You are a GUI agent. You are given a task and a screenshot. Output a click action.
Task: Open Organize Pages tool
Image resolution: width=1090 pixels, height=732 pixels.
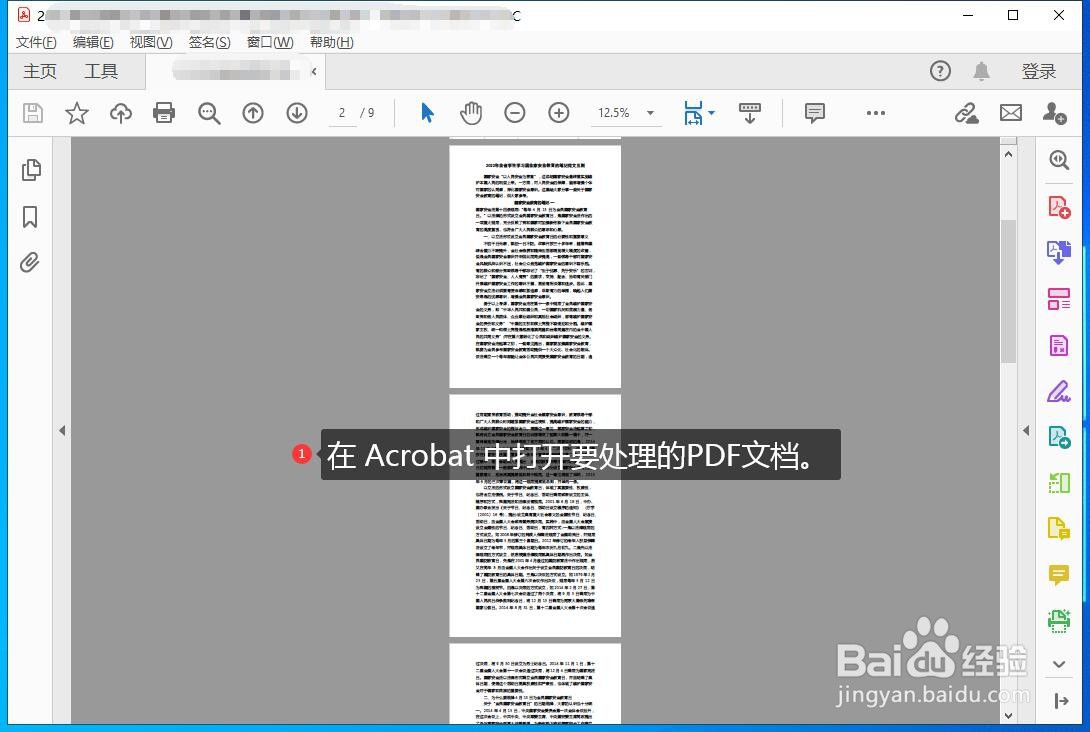(x=1059, y=299)
